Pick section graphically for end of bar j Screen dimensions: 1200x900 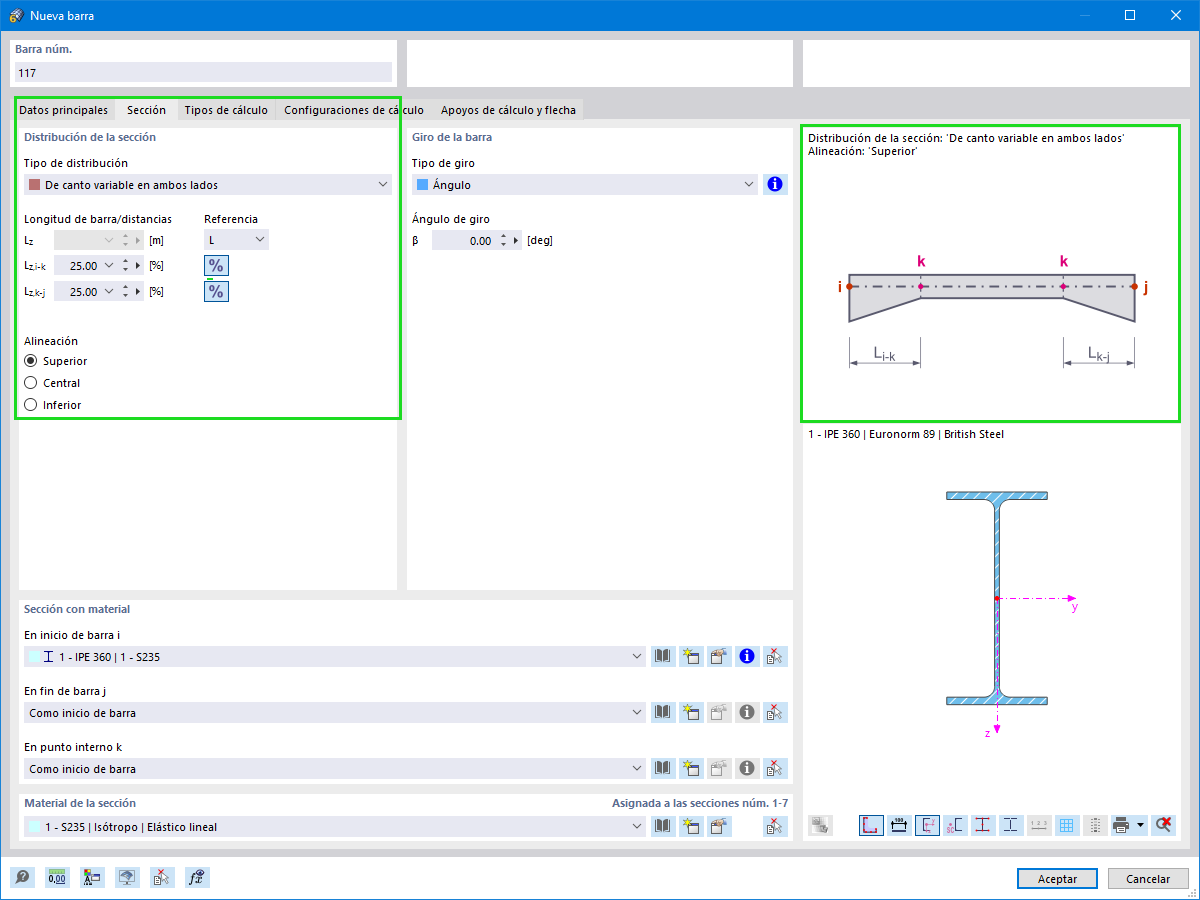point(775,712)
